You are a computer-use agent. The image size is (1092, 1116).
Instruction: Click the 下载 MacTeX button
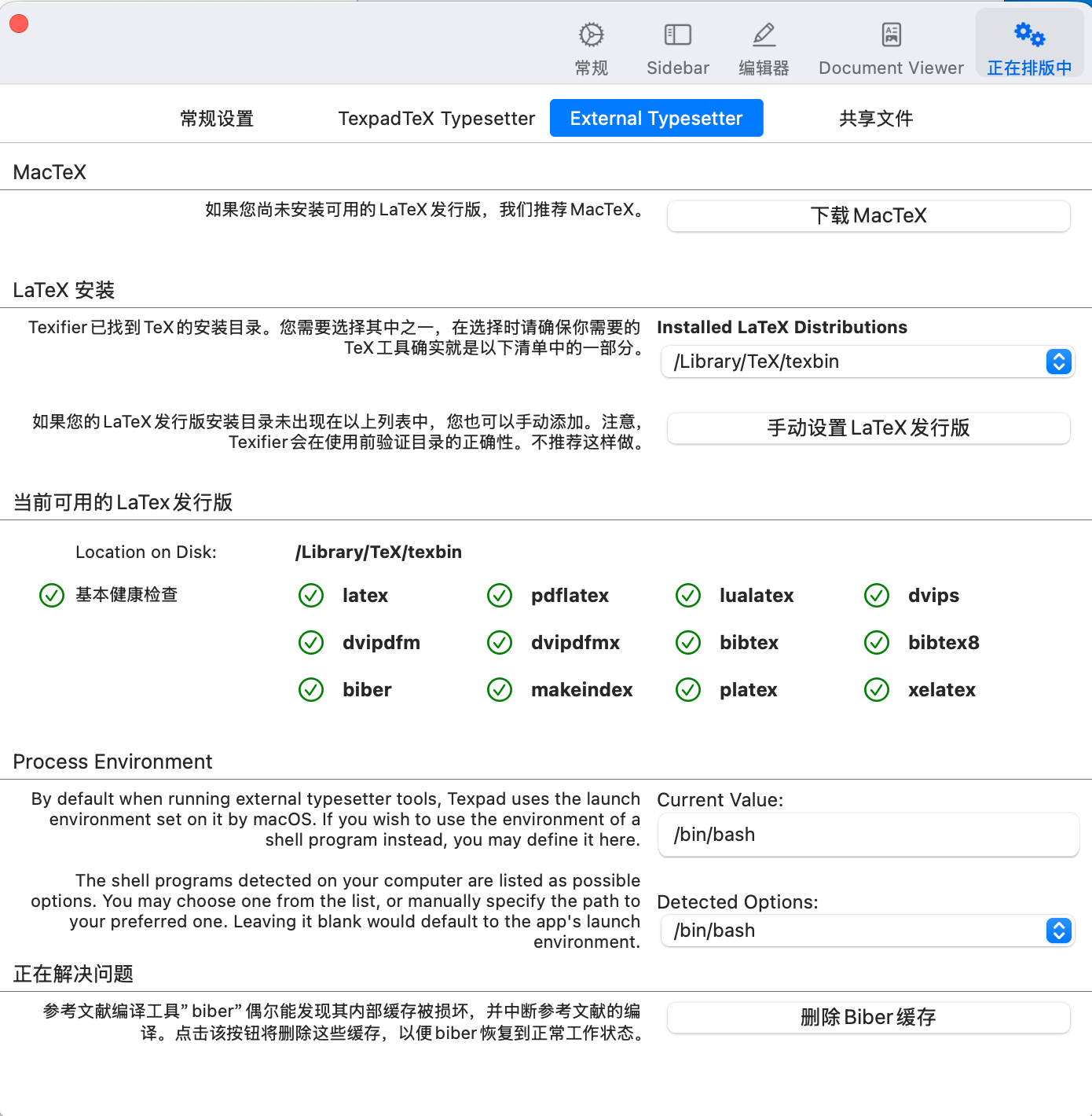click(x=867, y=215)
